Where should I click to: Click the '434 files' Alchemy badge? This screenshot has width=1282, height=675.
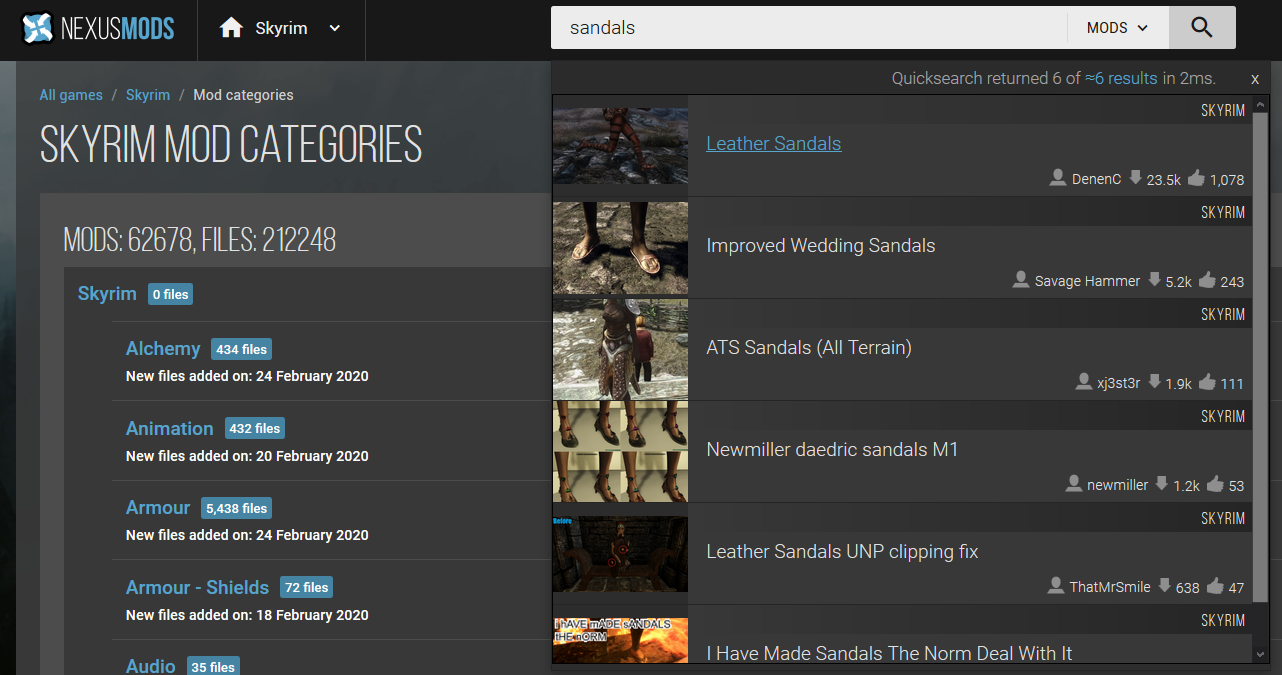tap(241, 349)
